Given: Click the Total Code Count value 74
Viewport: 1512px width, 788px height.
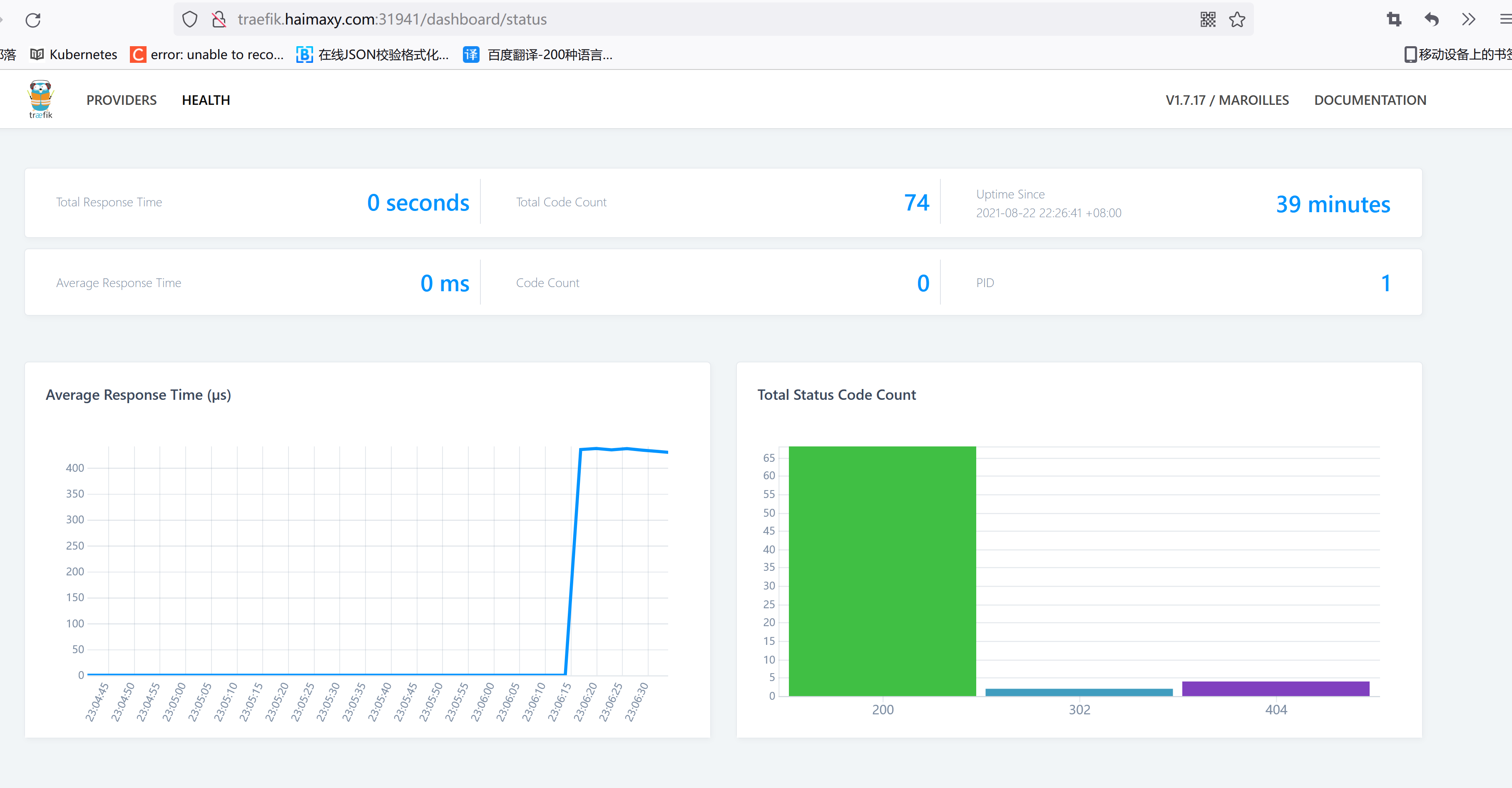Looking at the screenshot, I should 916,203.
